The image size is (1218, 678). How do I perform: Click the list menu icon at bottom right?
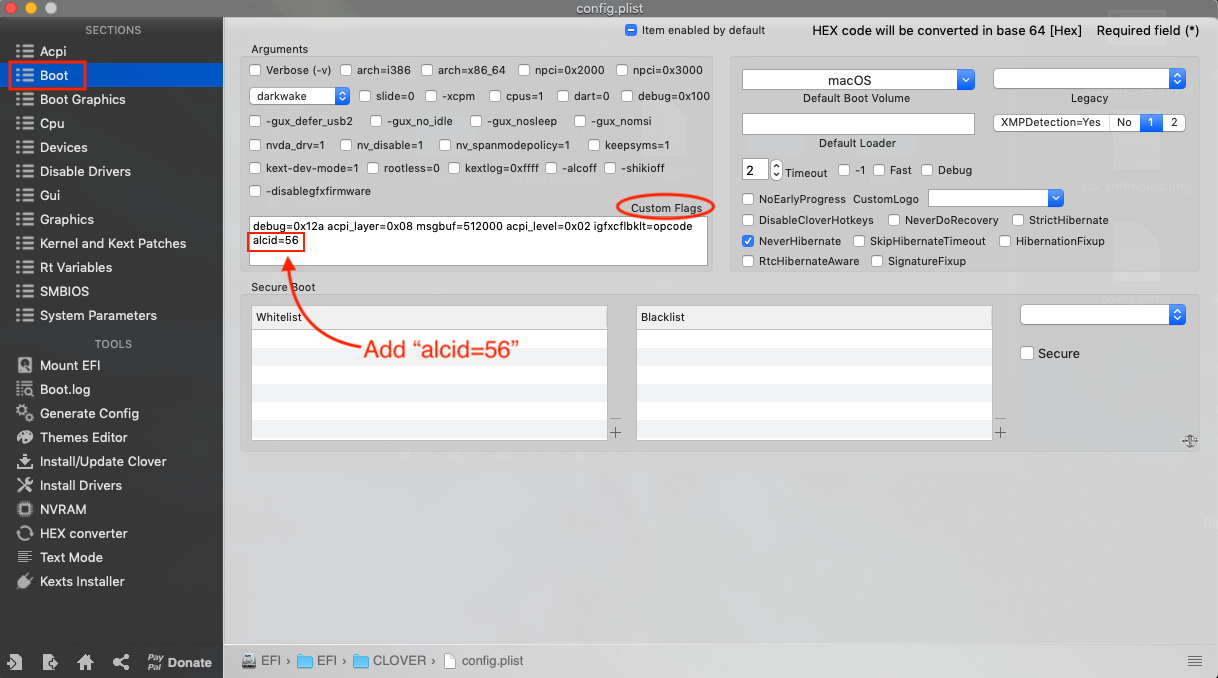(x=1195, y=661)
